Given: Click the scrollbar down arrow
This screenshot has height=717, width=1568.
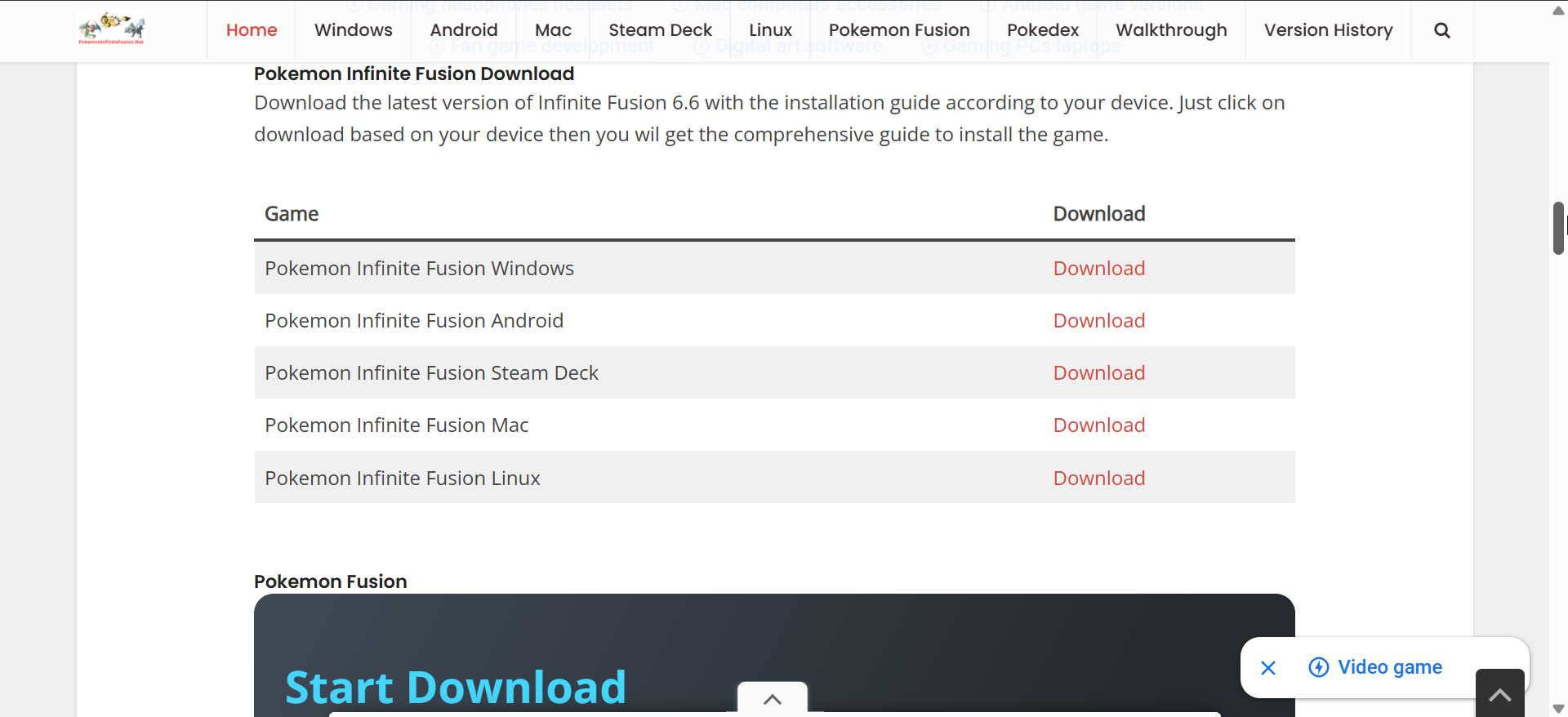Looking at the screenshot, I should pos(1558,708).
